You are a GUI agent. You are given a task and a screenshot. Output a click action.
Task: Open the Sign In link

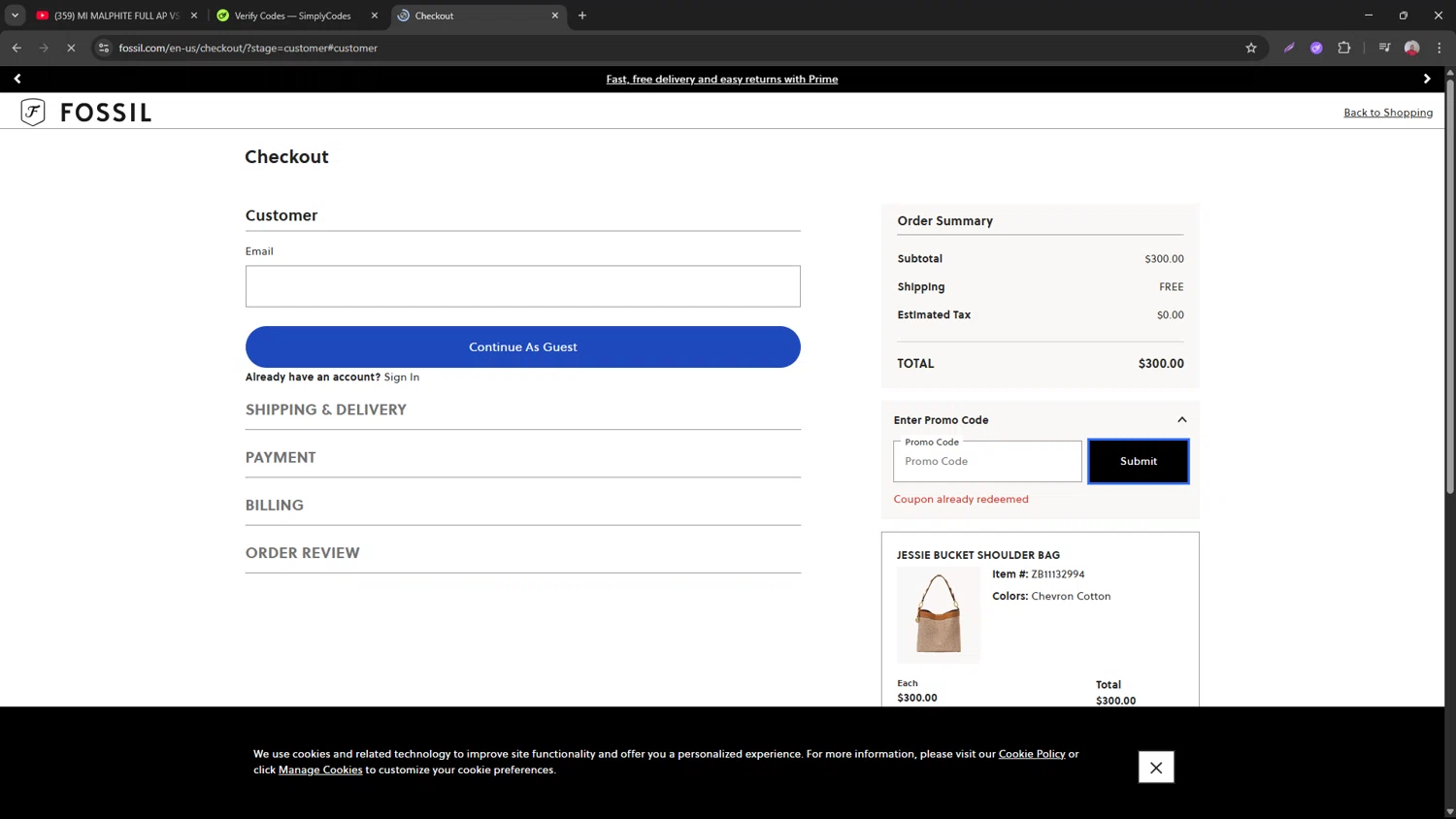402,377
